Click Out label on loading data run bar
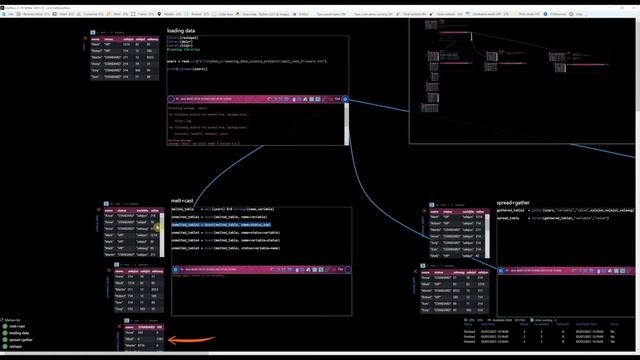 click(337, 99)
